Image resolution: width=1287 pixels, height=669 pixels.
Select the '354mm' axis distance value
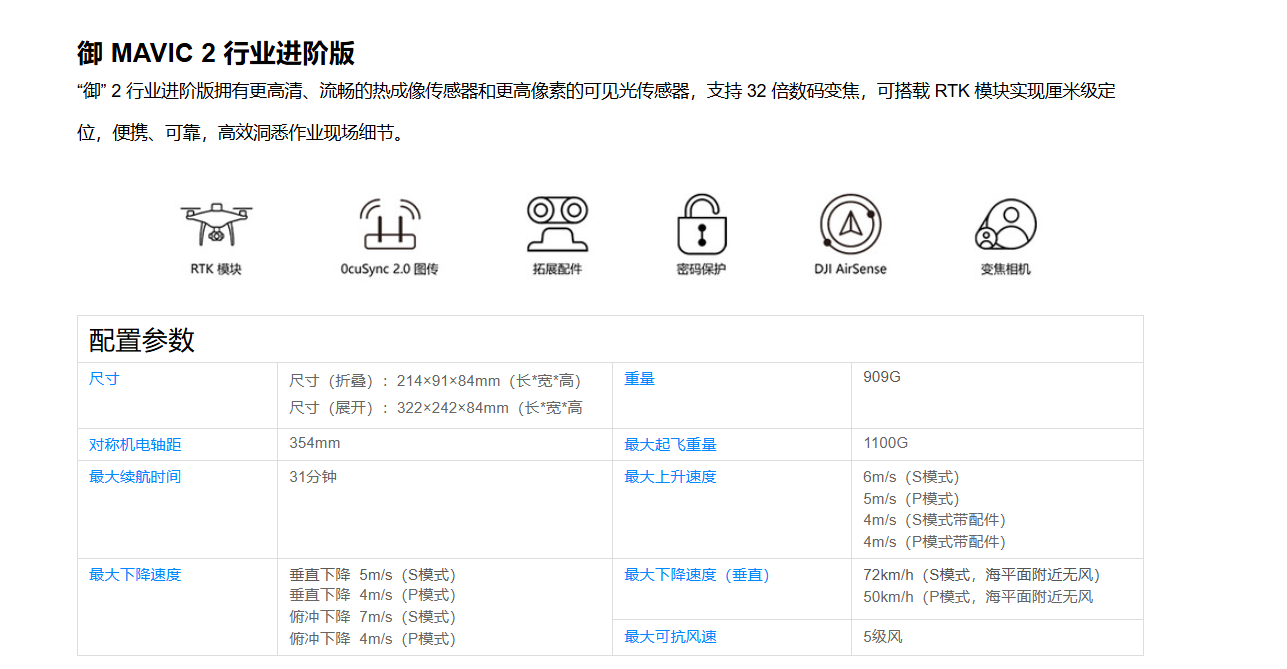click(x=315, y=443)
